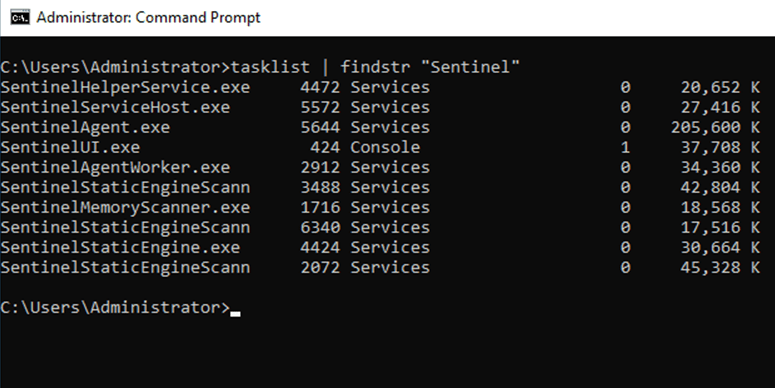Click memory value 45,328 K
The height and width of the screenshot is (388, 775).
pyautogui.click(x=720, y=267)
